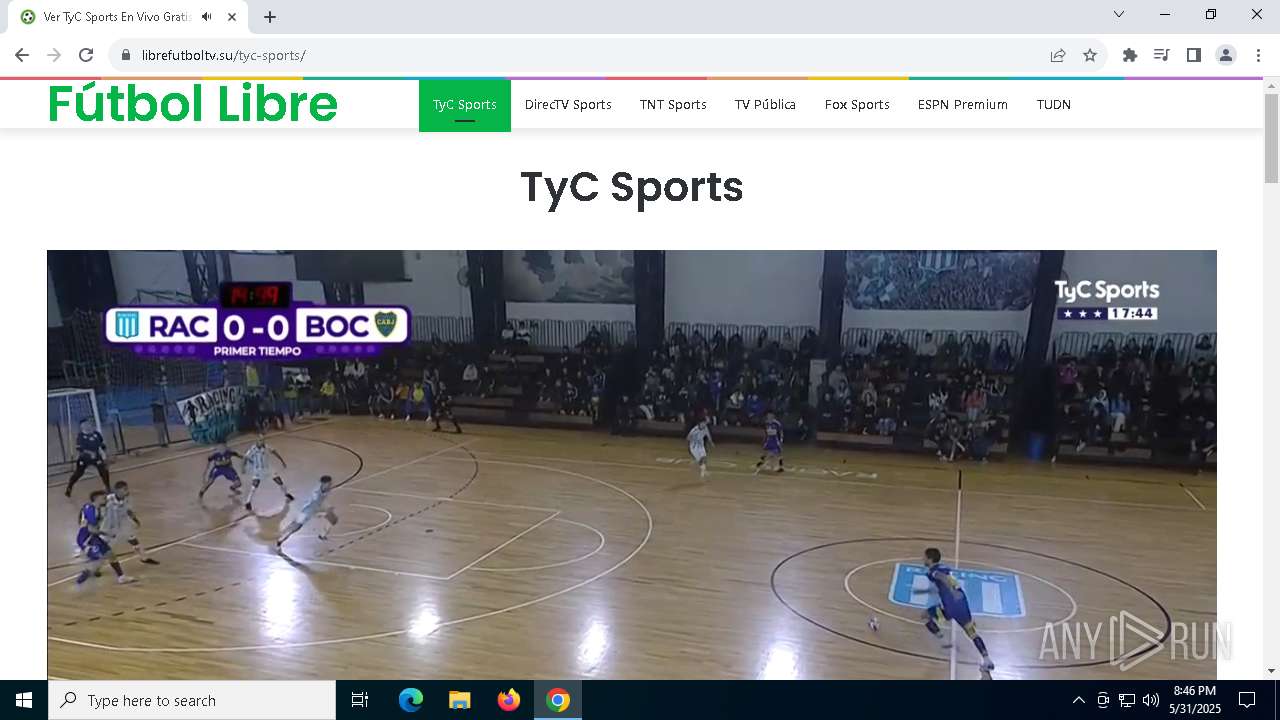Click the live video player
Viewport: 1280px width, 720px height.
(632, 465)
